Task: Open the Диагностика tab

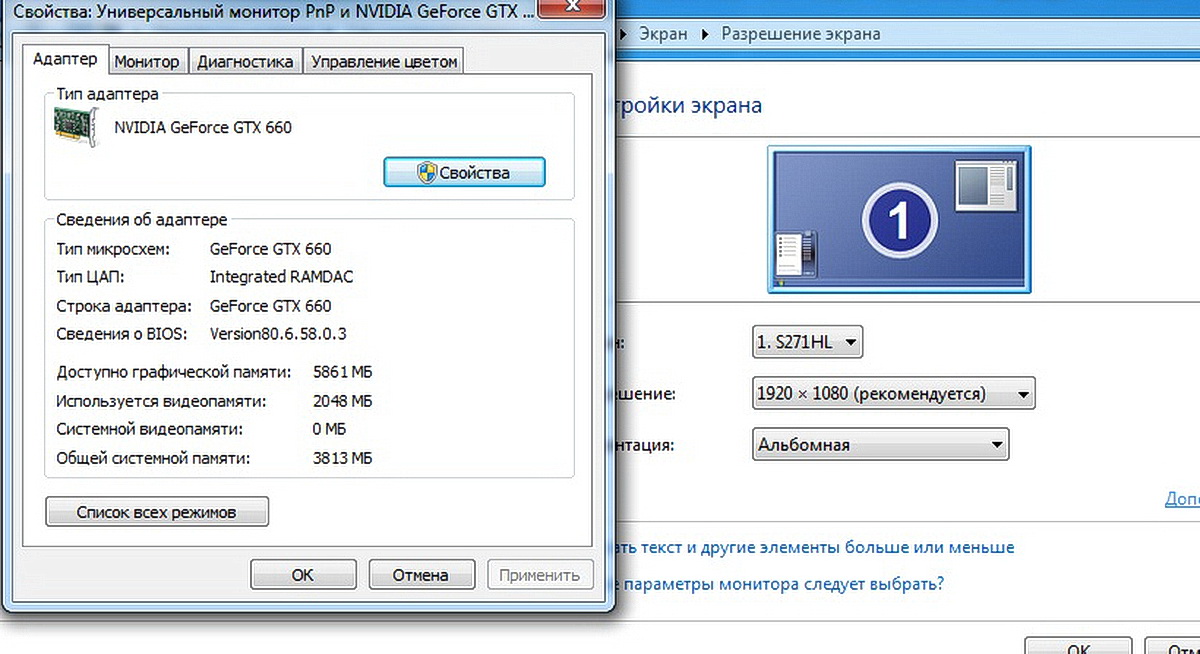Action: pos(245,61)
